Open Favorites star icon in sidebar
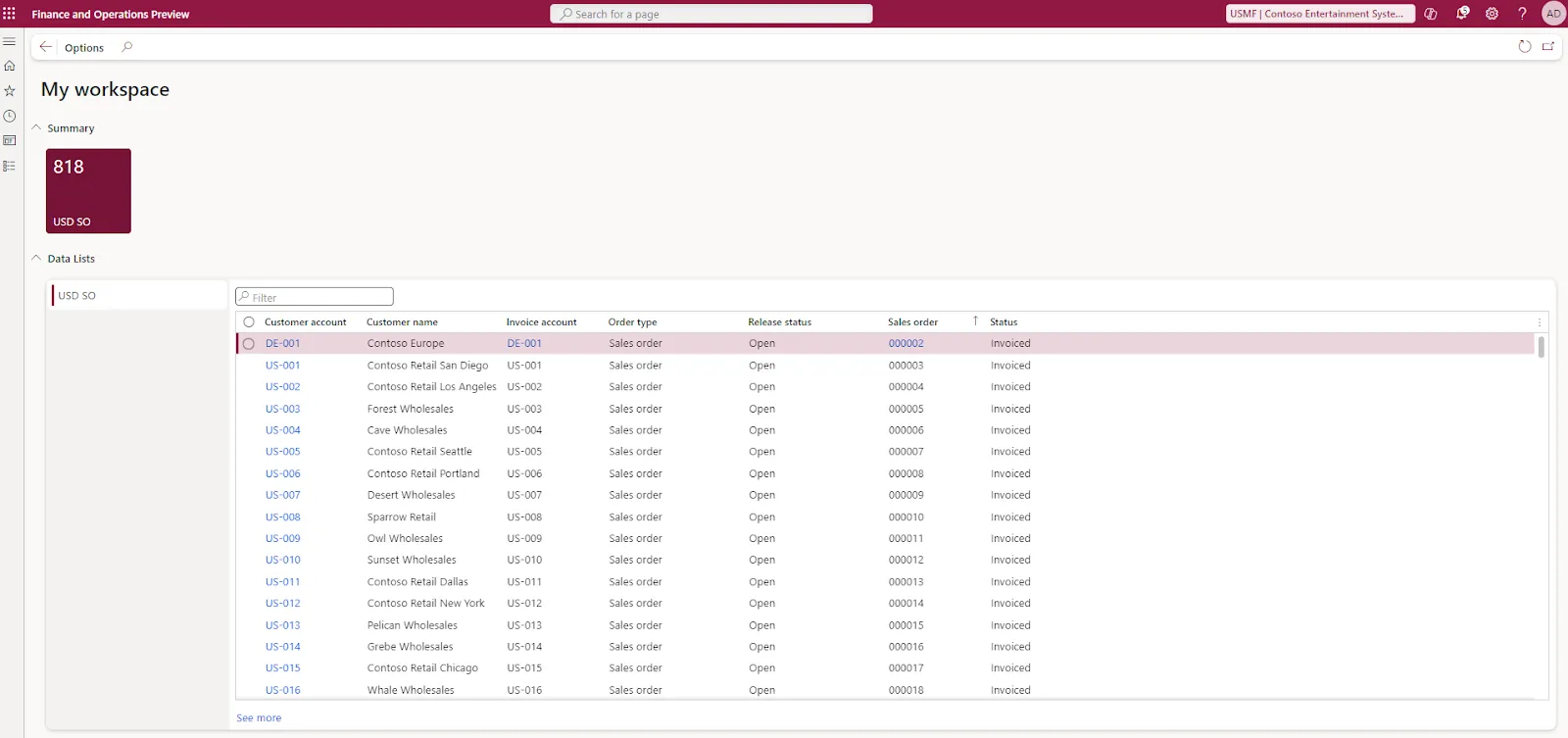 (10, 91)
